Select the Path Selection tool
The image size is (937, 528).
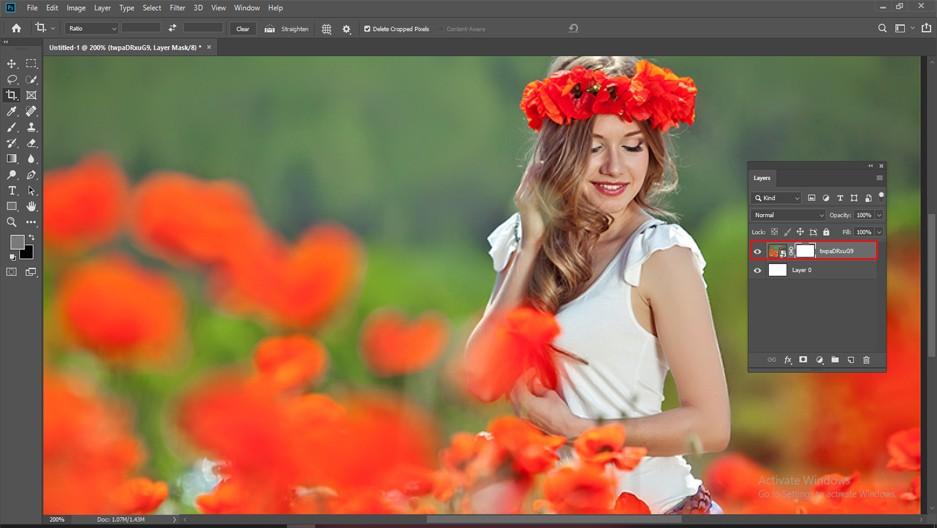[x=31, y=191]
